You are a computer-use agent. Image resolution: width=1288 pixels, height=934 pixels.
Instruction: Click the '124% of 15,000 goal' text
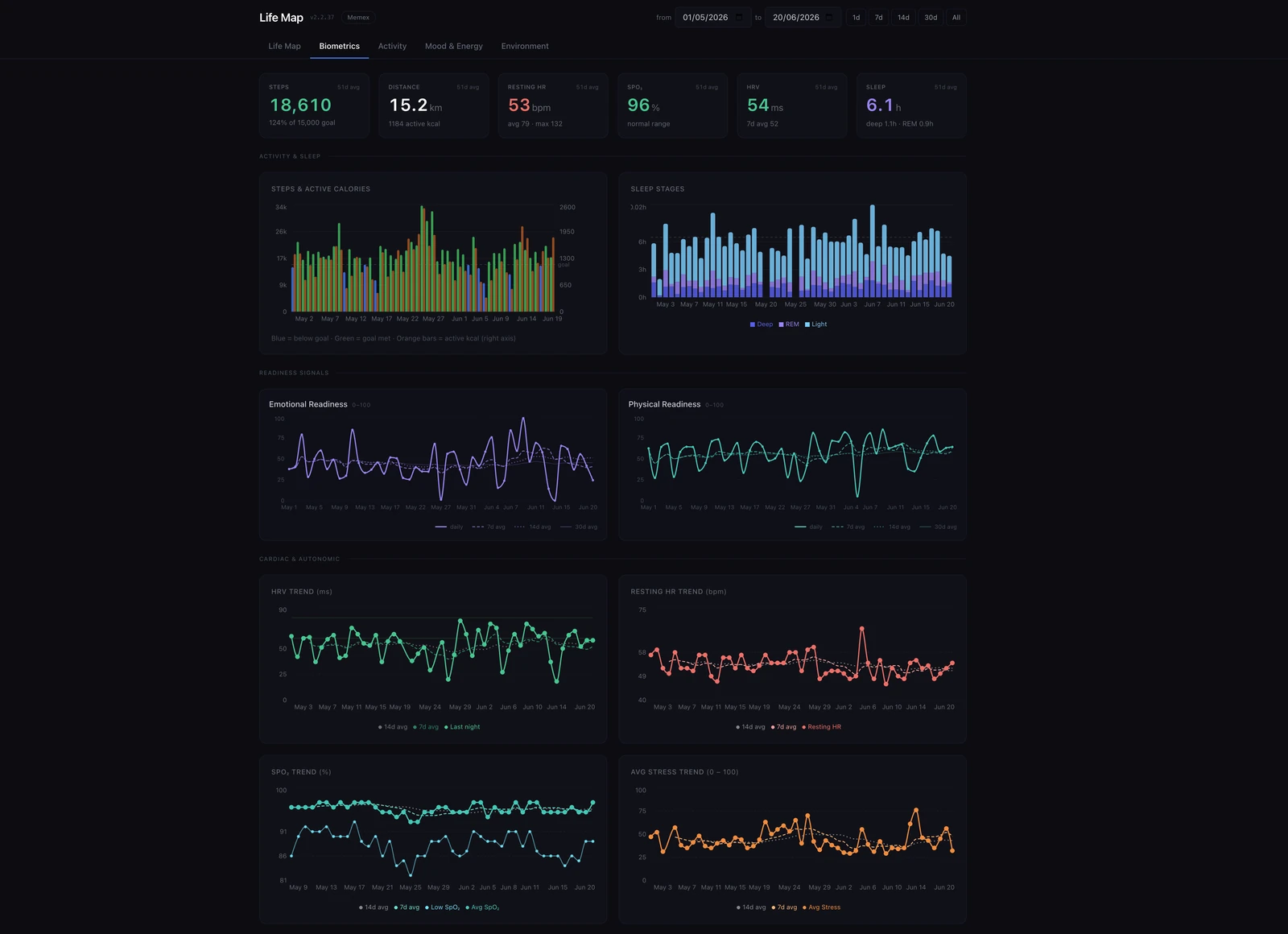(x=302, y=123)
